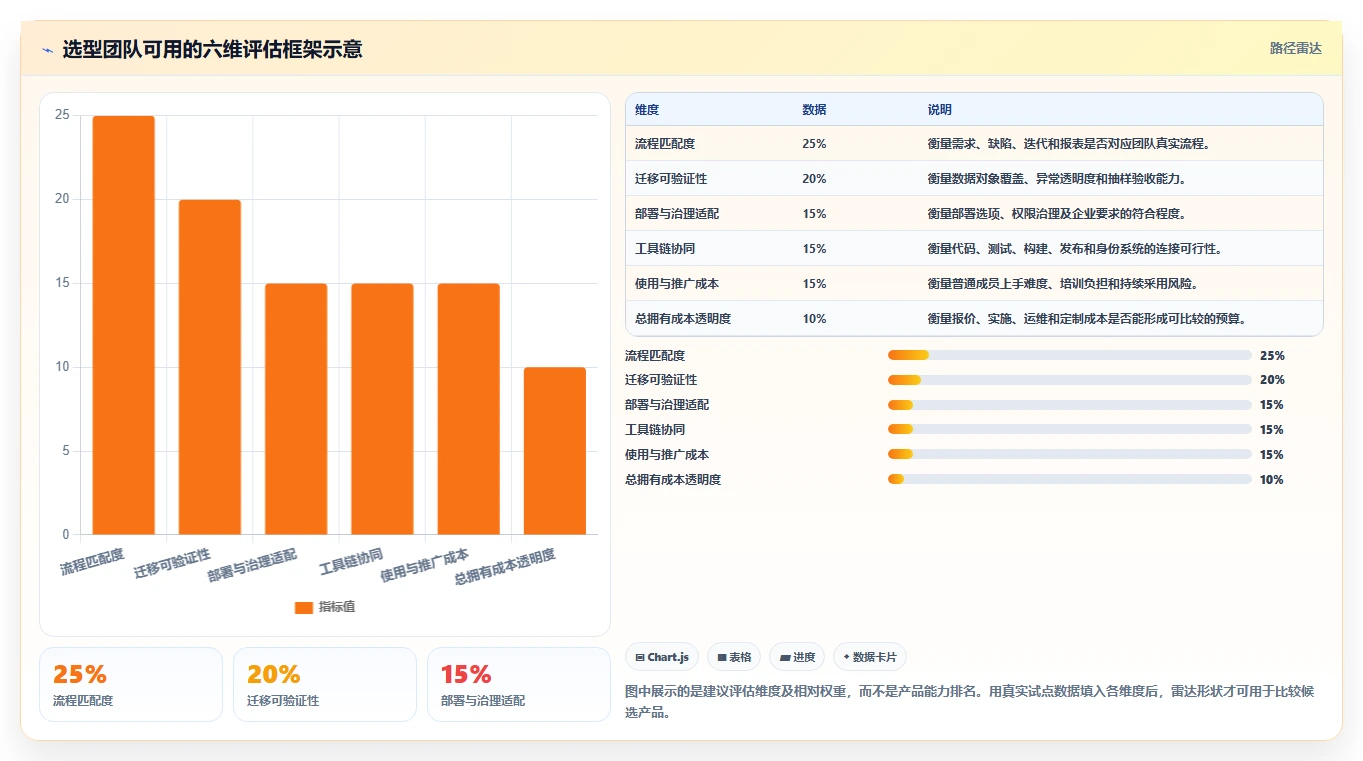Click the 20% value in the table
Viewport: 1363px width, 761px height.
pos(814,179)
